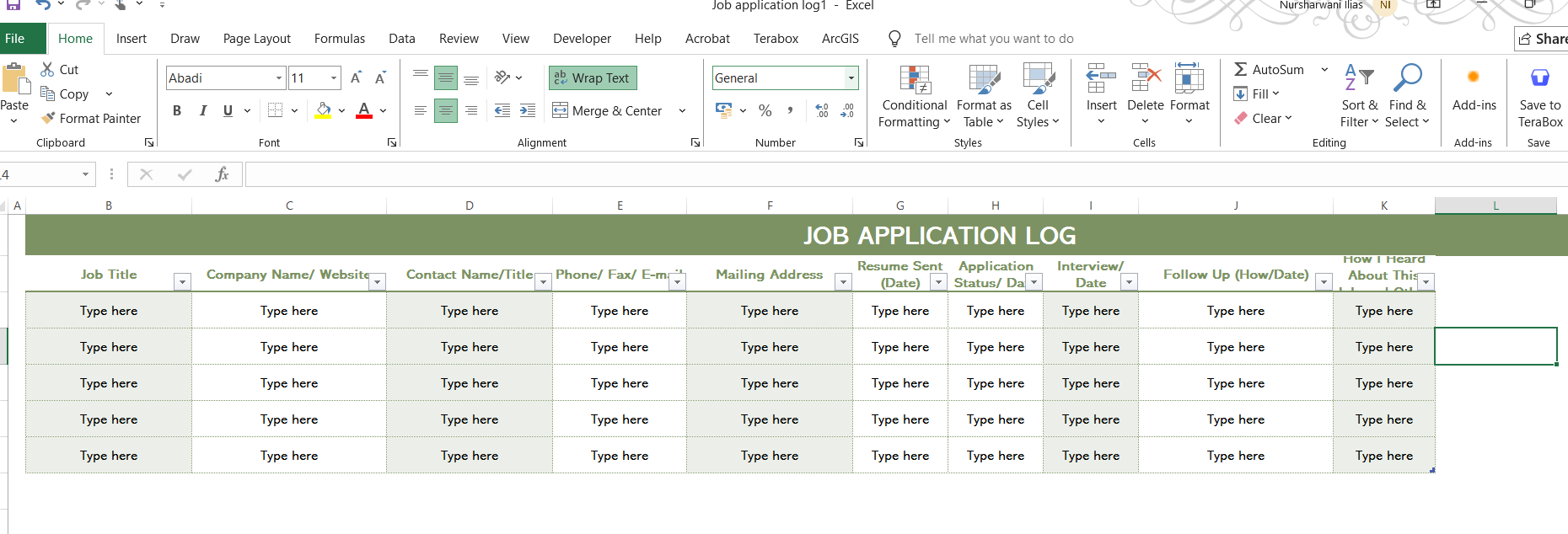Switch to the Review tab

tap(459, 39)
